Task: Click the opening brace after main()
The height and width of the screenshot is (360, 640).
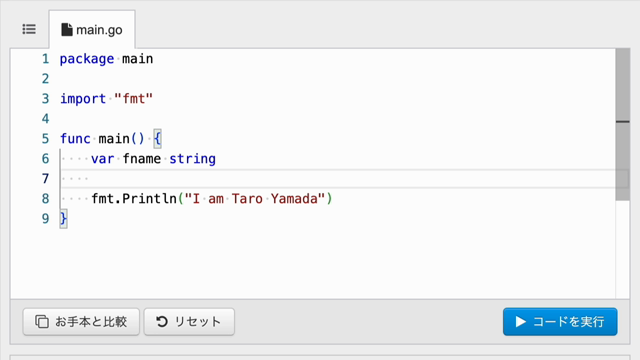Action: click(x=158, y=139)
